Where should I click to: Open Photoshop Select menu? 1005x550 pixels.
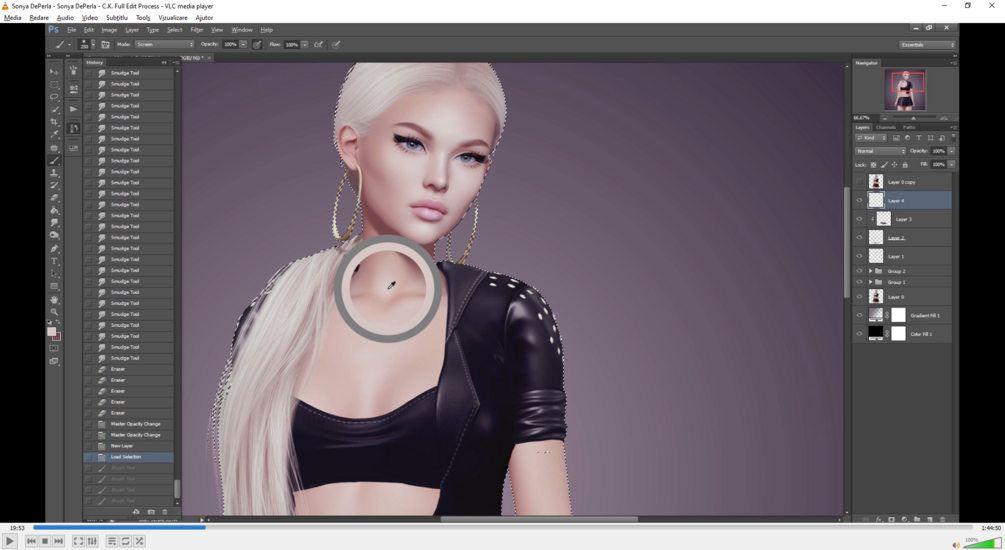[174, 30]
